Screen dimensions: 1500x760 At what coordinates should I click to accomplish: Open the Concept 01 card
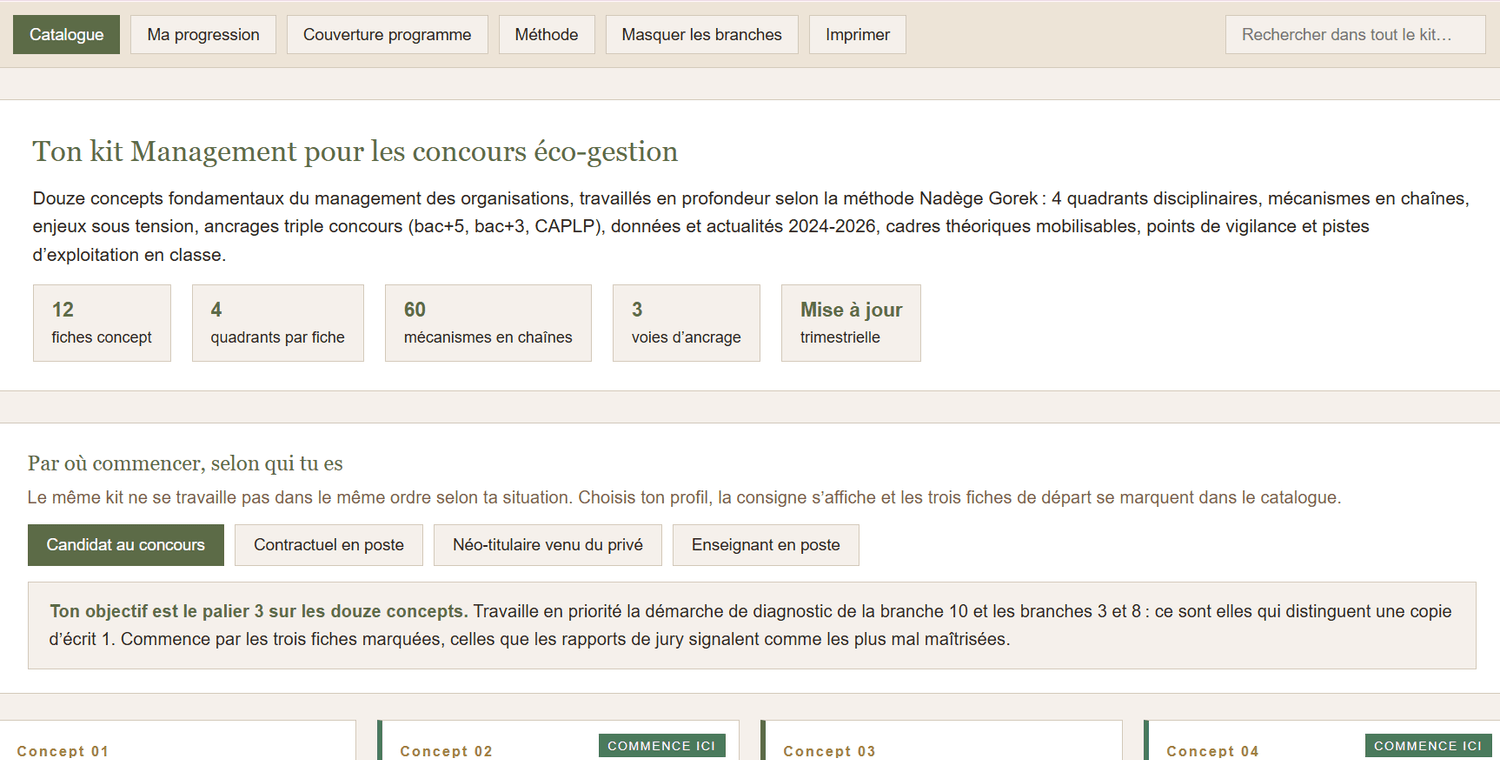[x=177, y=741]
